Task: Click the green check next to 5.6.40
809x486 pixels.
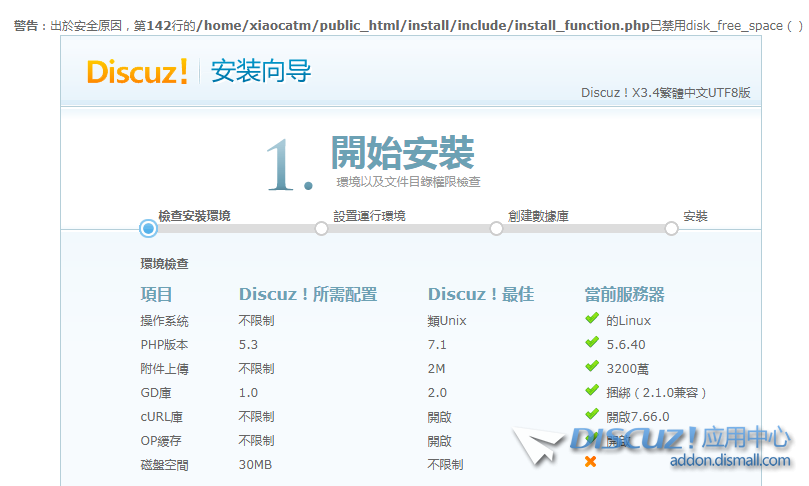Action: [x=592, y=344]
